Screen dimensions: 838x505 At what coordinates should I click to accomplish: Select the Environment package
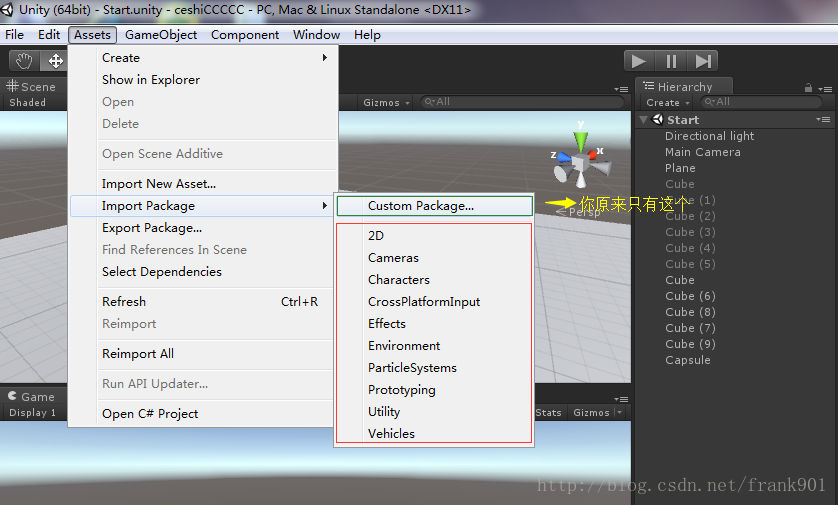point(434,346)
